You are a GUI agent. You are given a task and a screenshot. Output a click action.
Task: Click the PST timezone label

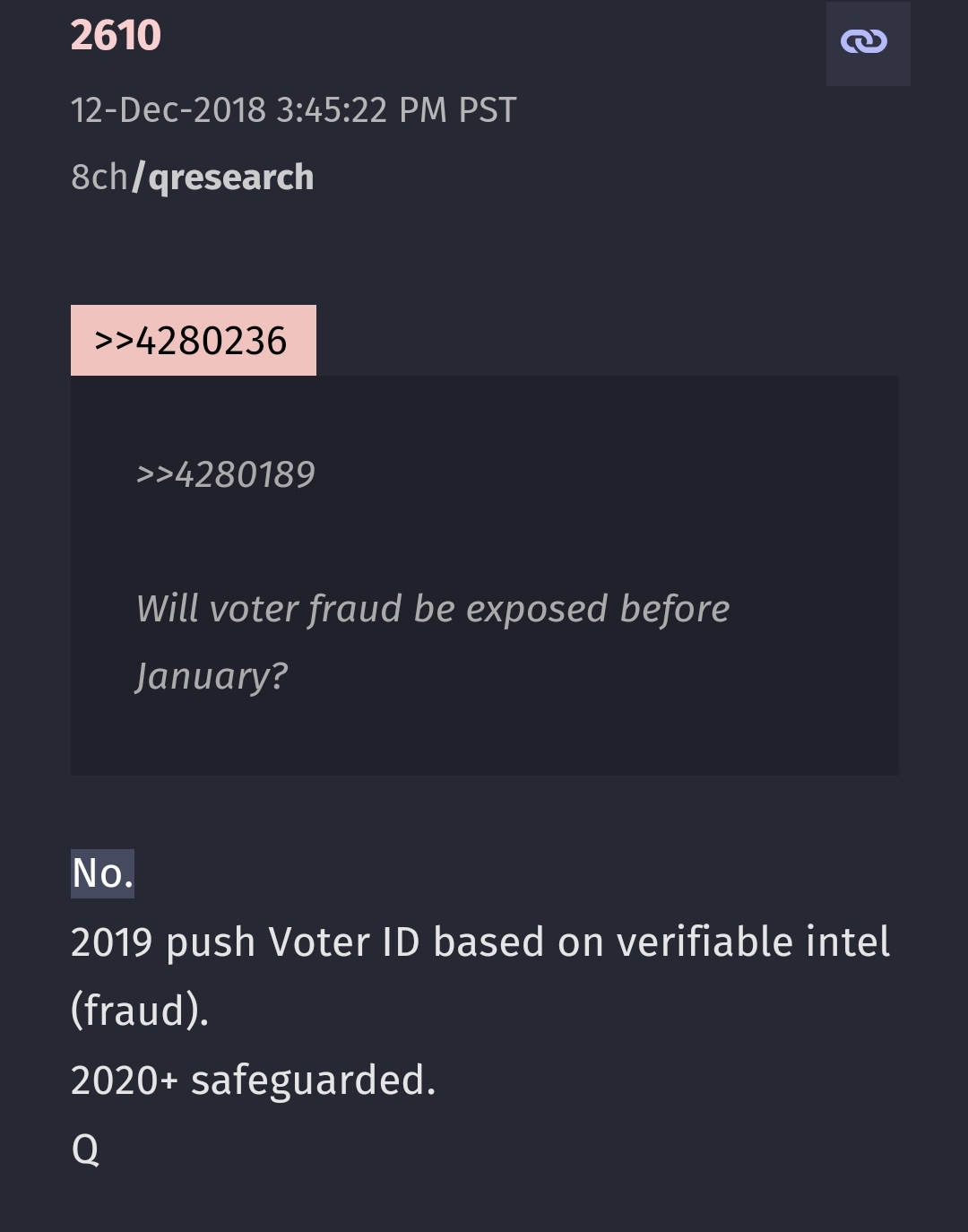coord(487,110)
